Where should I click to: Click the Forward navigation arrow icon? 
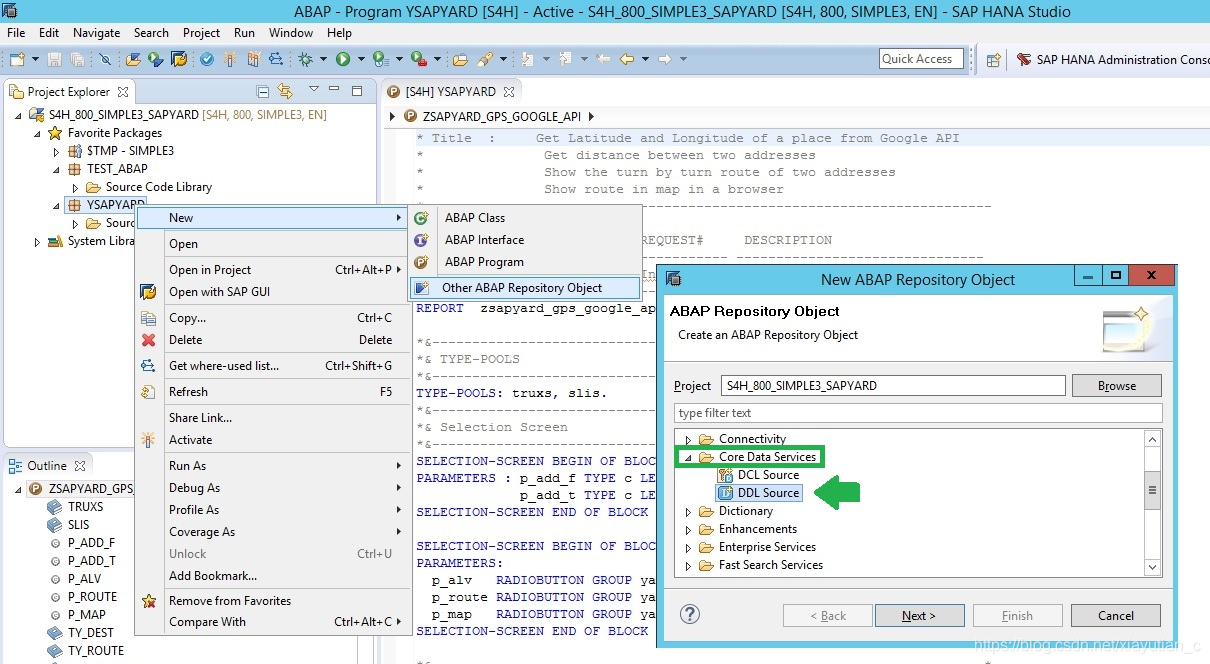click(664, 59)
